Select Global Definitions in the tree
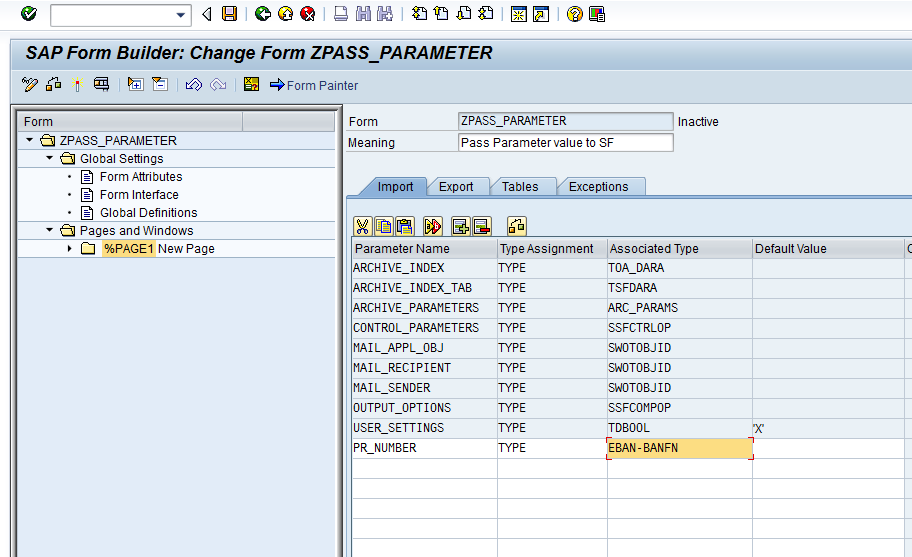This screenshot has width=912, height=557. 148,213
